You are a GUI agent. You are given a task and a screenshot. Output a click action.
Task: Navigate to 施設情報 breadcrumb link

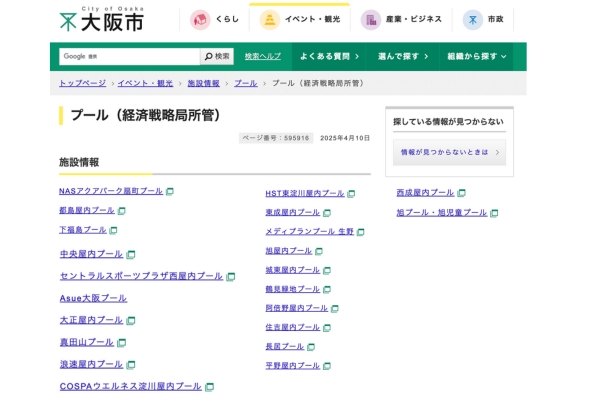coord(203,83)
